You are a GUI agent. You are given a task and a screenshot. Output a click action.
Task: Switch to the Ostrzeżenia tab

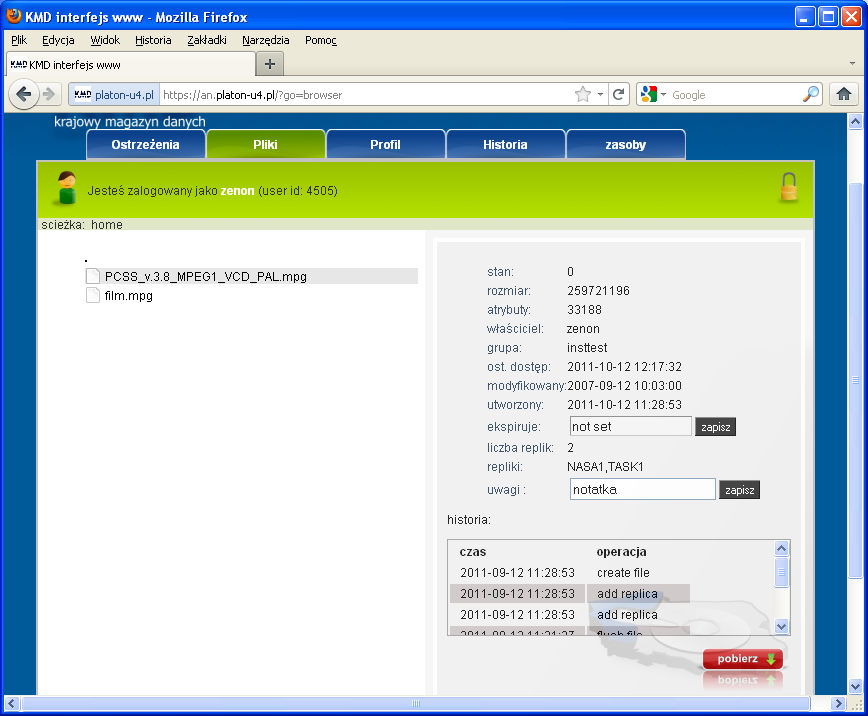point(146,145)
